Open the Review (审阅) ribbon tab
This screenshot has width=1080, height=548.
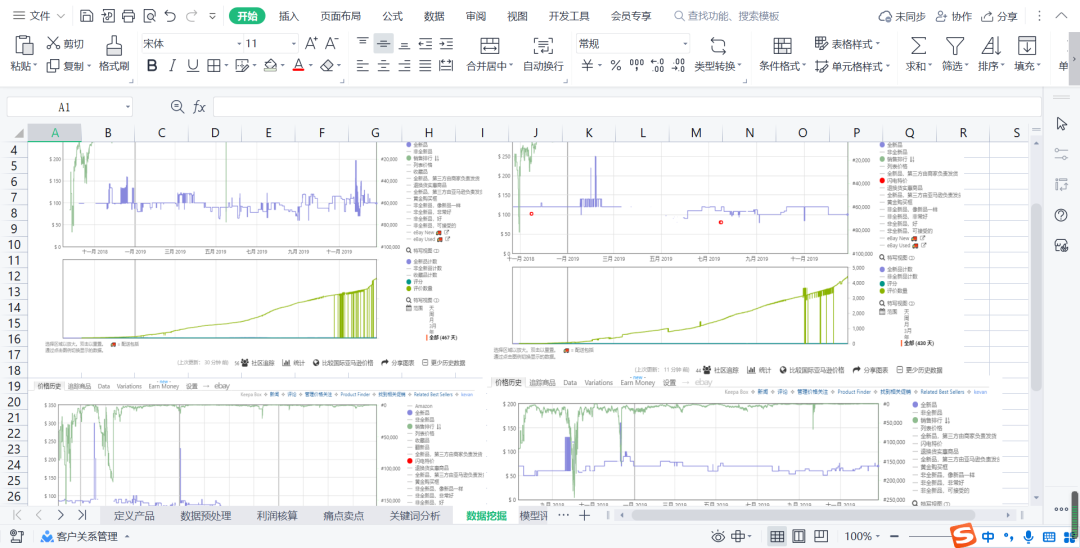(475, 16)
